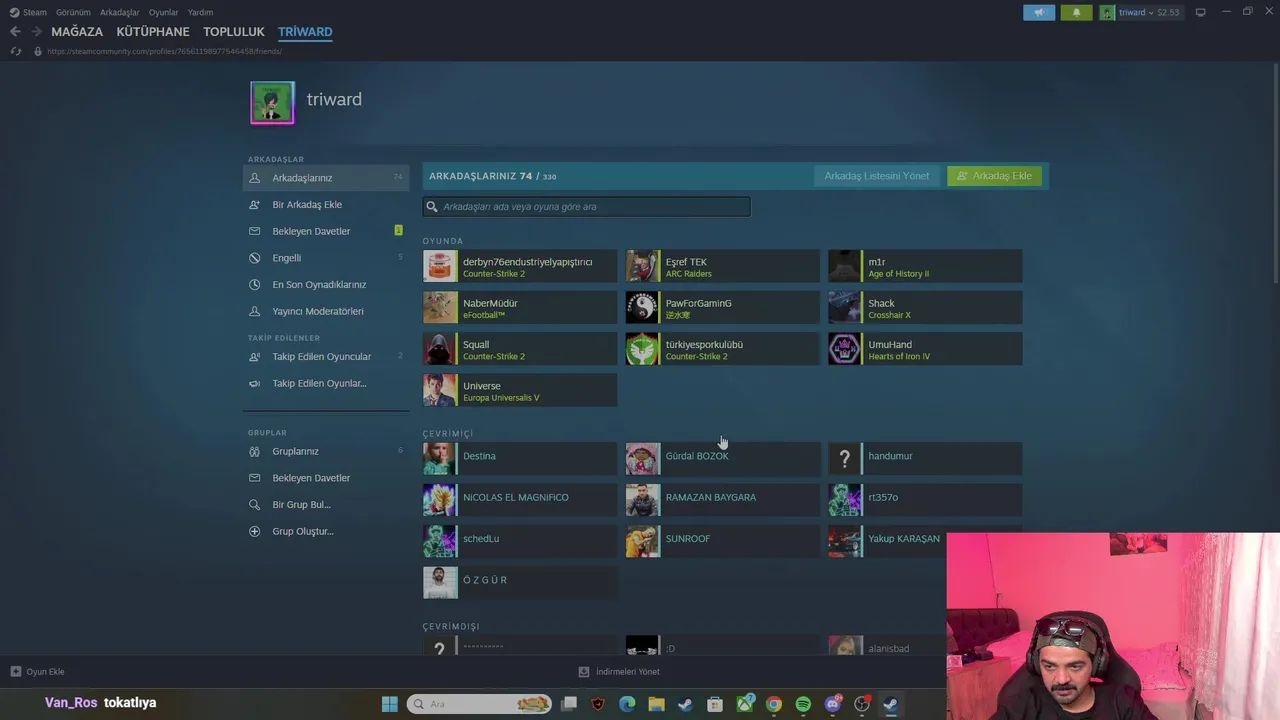Click the Bekleyen Davetler envelope icon under Arkadaşlar
The width and height of the screenshot is (1280, 720).
point(254,231)
